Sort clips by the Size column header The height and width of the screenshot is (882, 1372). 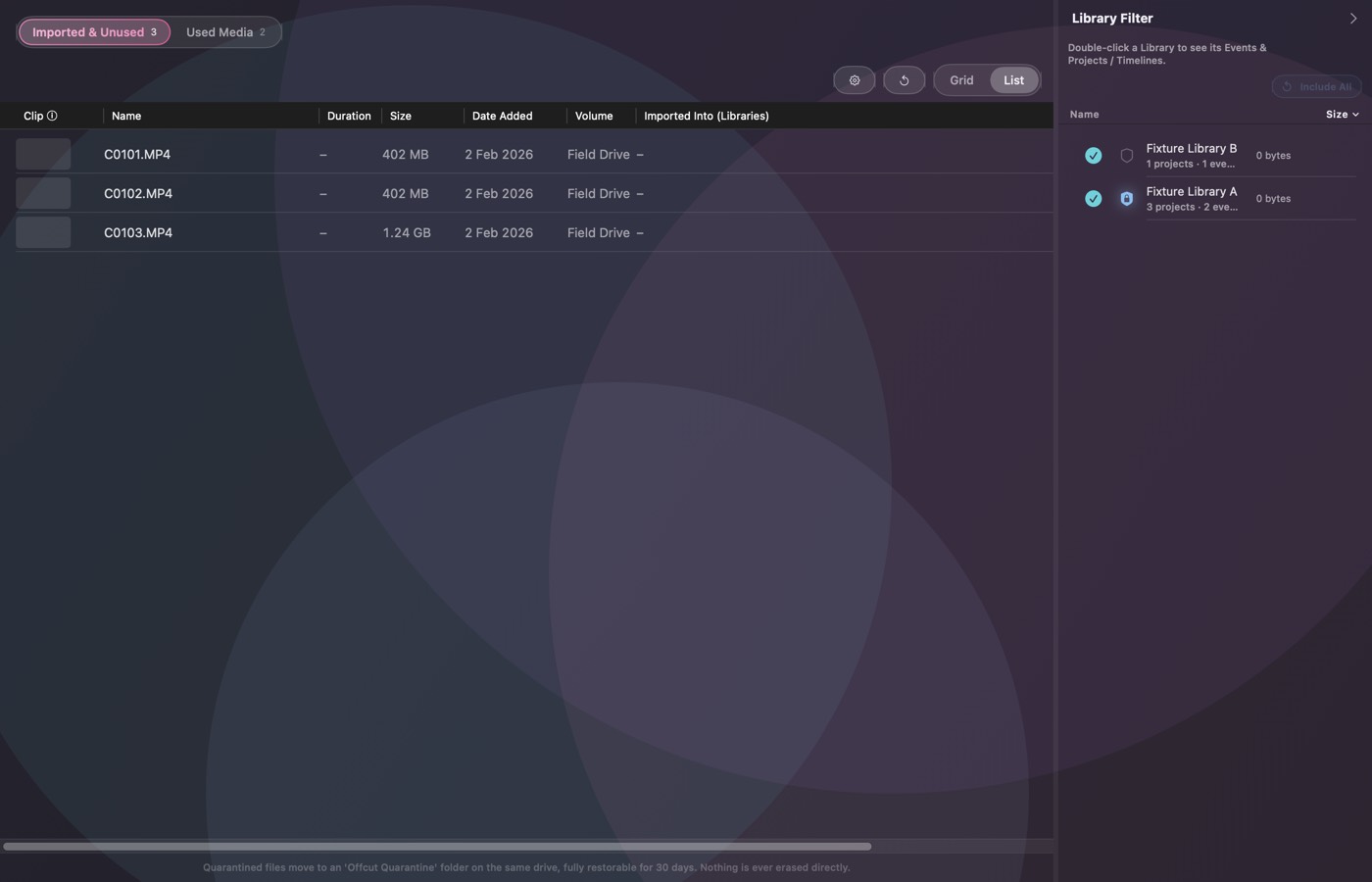[x=401, y=116]
